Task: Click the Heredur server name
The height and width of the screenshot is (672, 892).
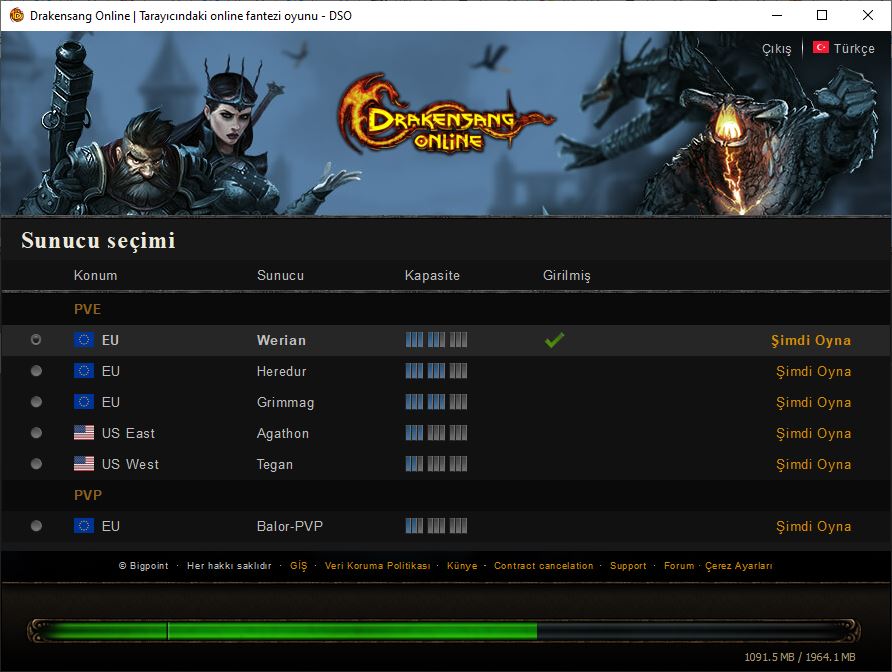Action: 282,372
